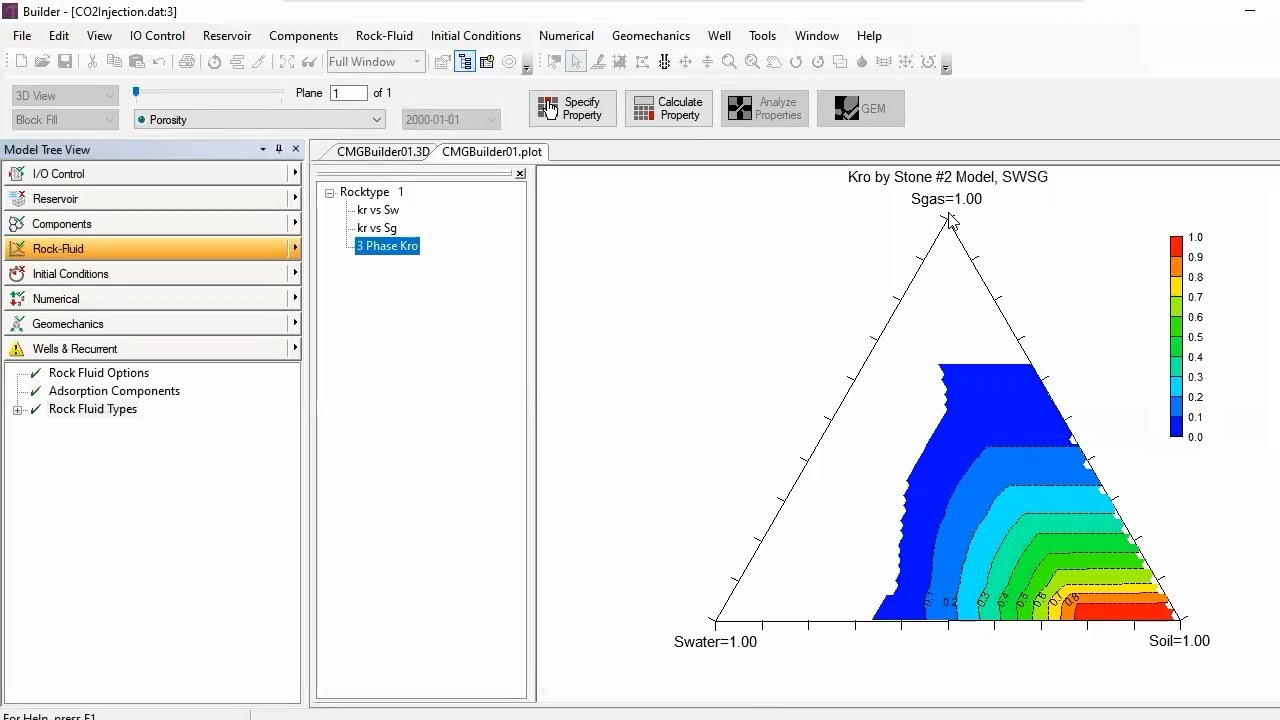Collapse the Rocktype 1 node
Viewport: 1280px width, 720px height.
pyautogui.click(x=329, y=192)
